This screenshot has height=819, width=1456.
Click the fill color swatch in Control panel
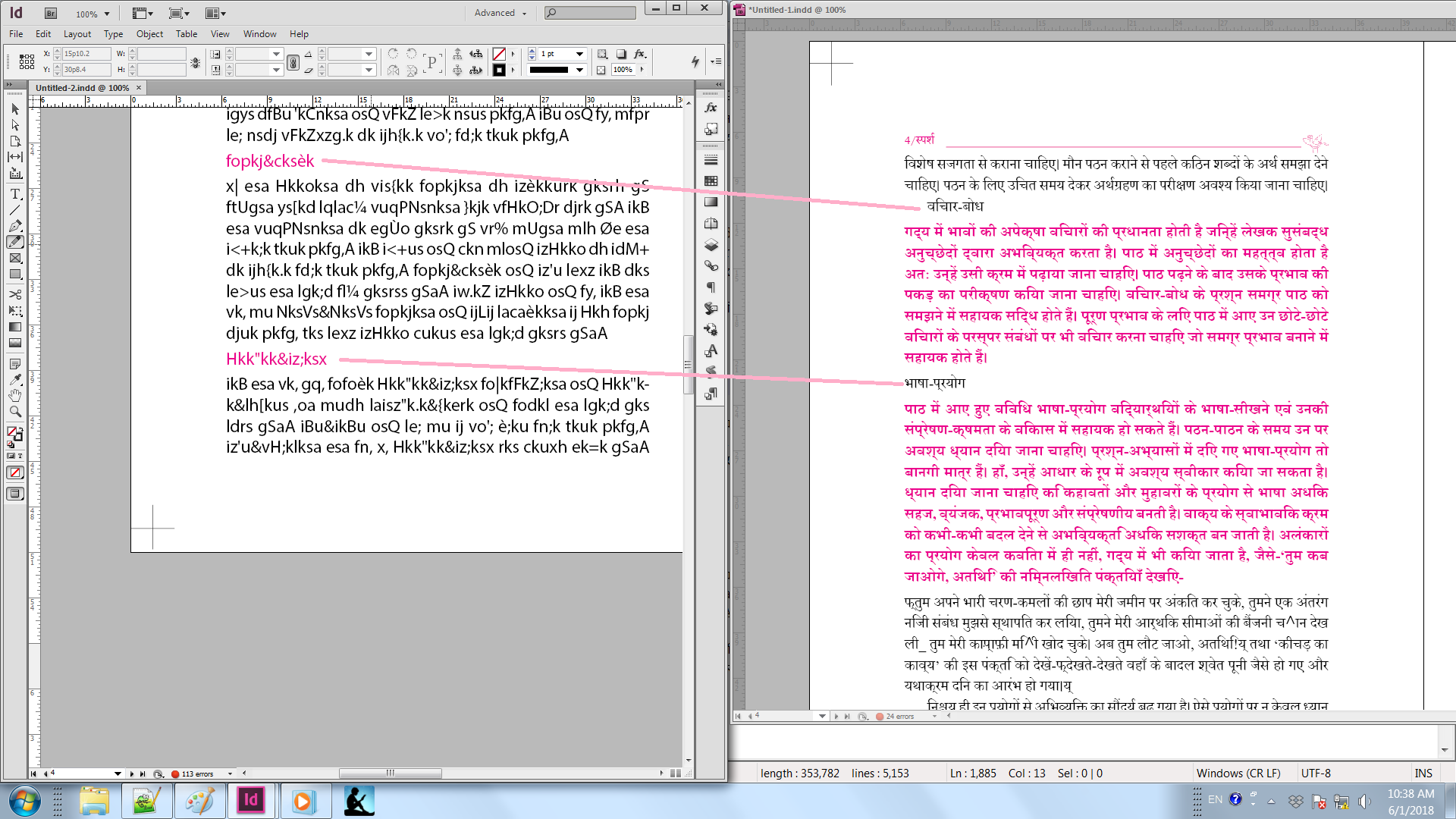499,54
